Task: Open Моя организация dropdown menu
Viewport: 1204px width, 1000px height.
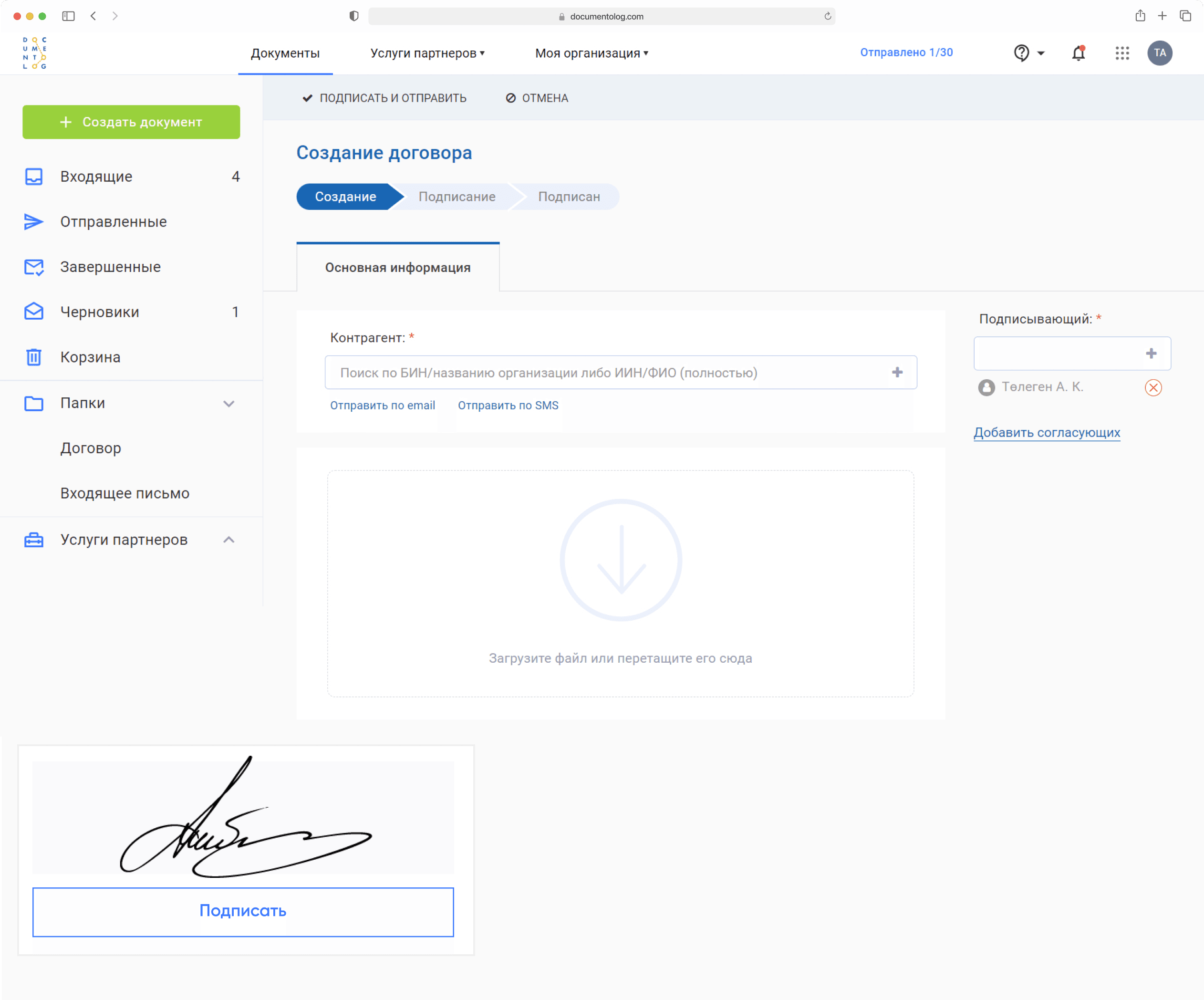Action: coord(591,53)
